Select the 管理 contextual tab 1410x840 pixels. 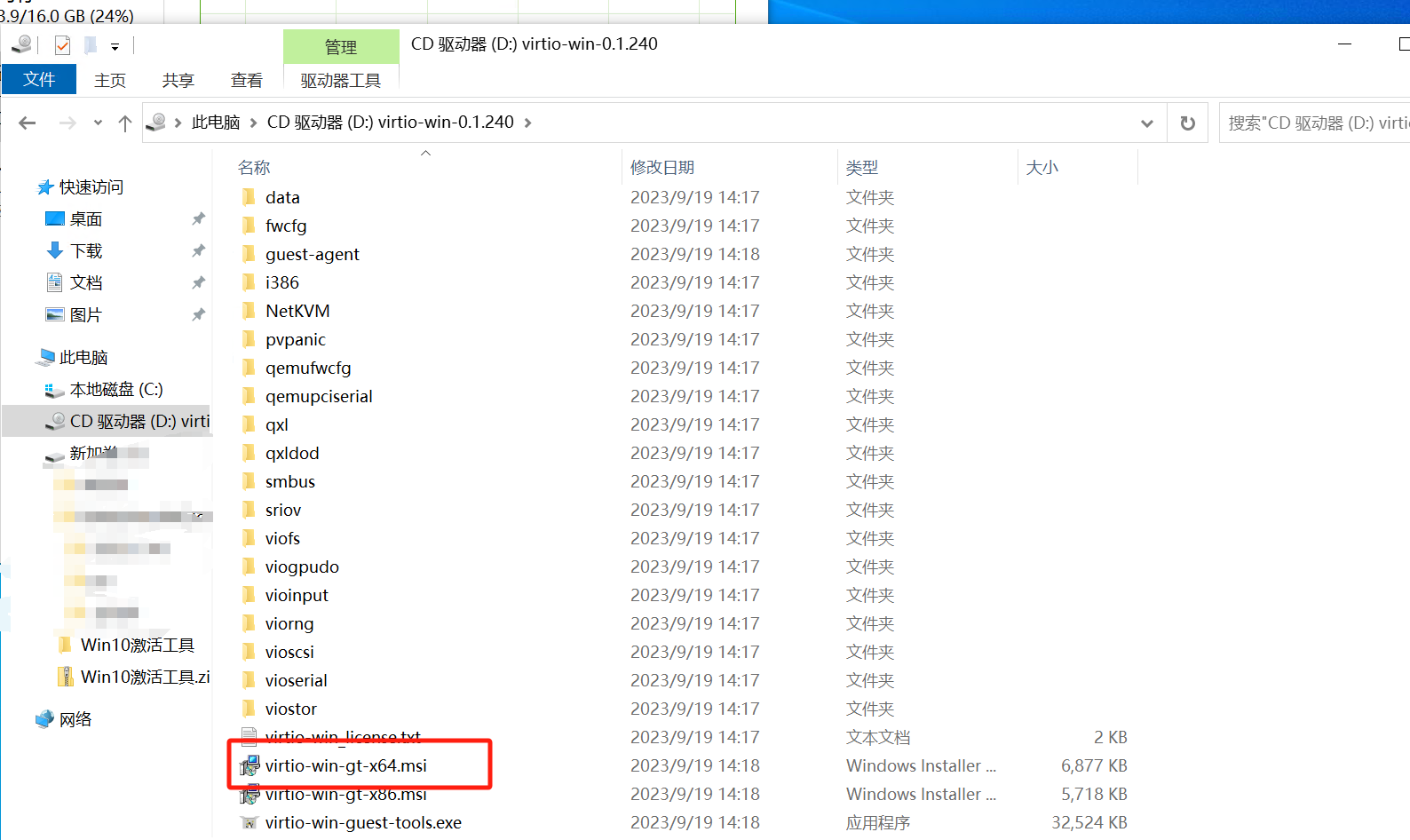pyautogui.click(x=341, y=47)
